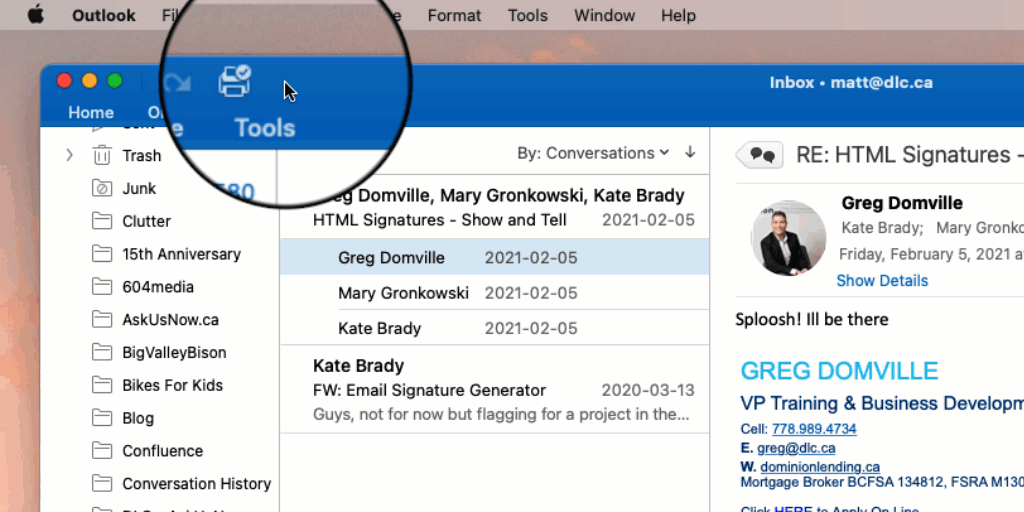Click the Print icon in title bar

click(x=234, y=82)
